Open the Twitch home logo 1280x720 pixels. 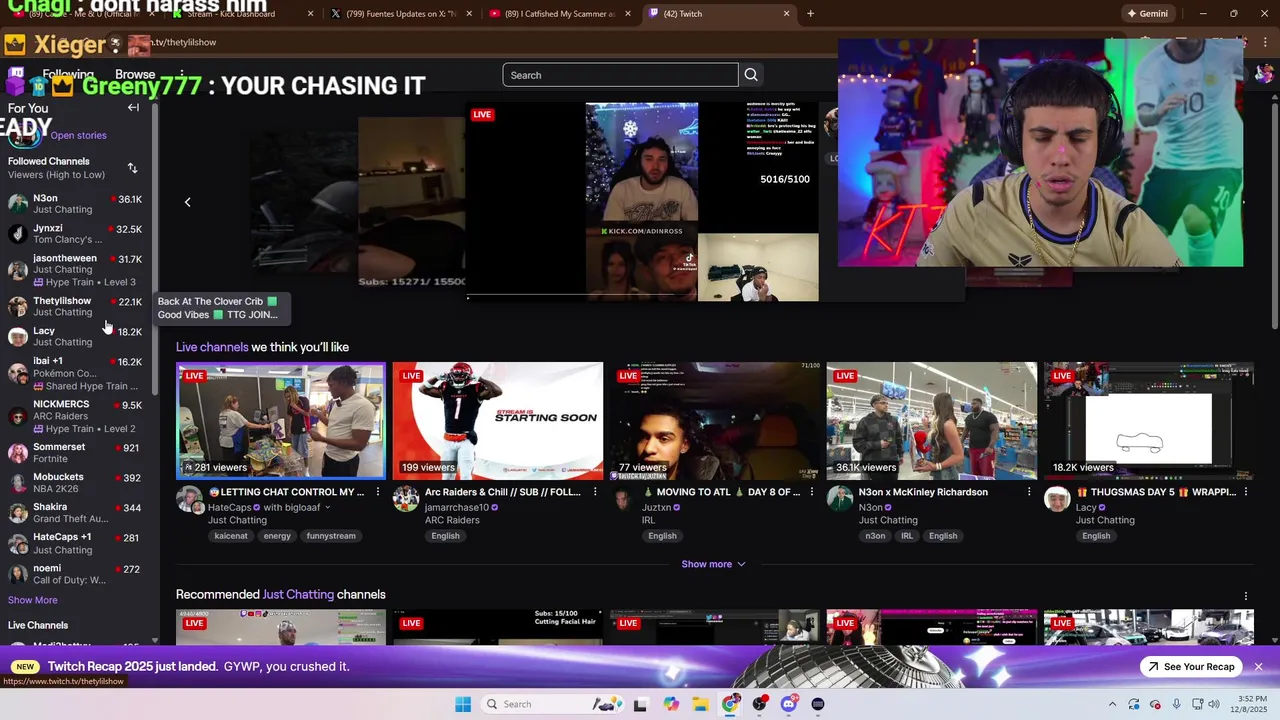click(x=16, y=75)
